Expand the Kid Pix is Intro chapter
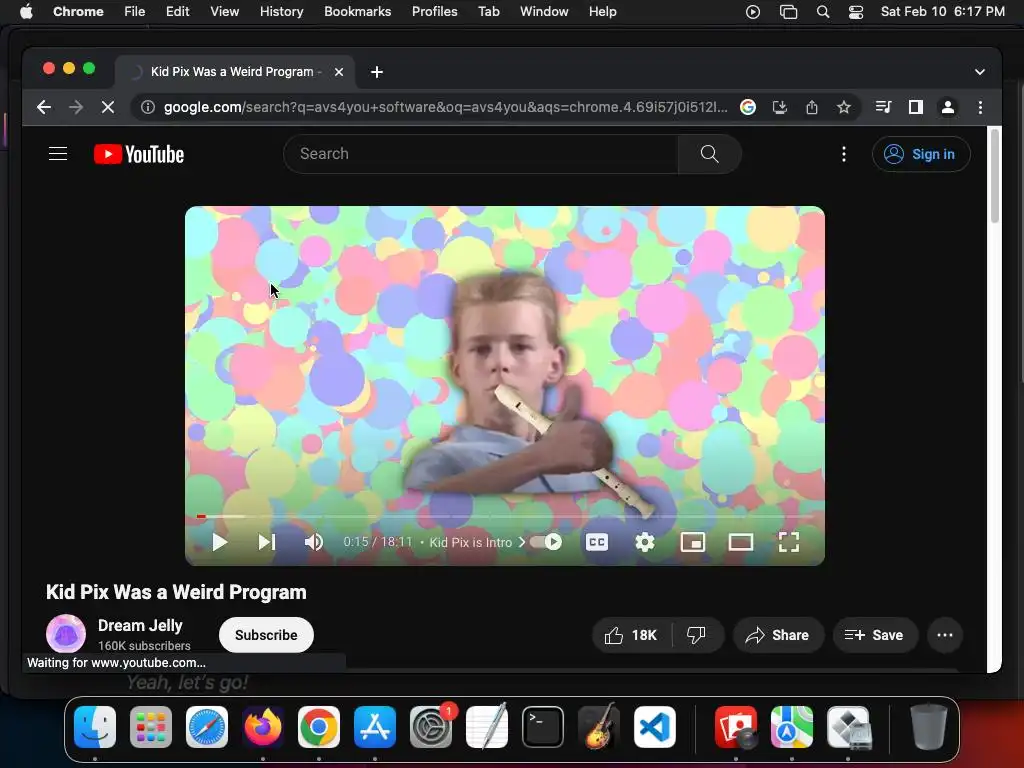Screen dimensions: 1024x768 [x=477, y=543]
